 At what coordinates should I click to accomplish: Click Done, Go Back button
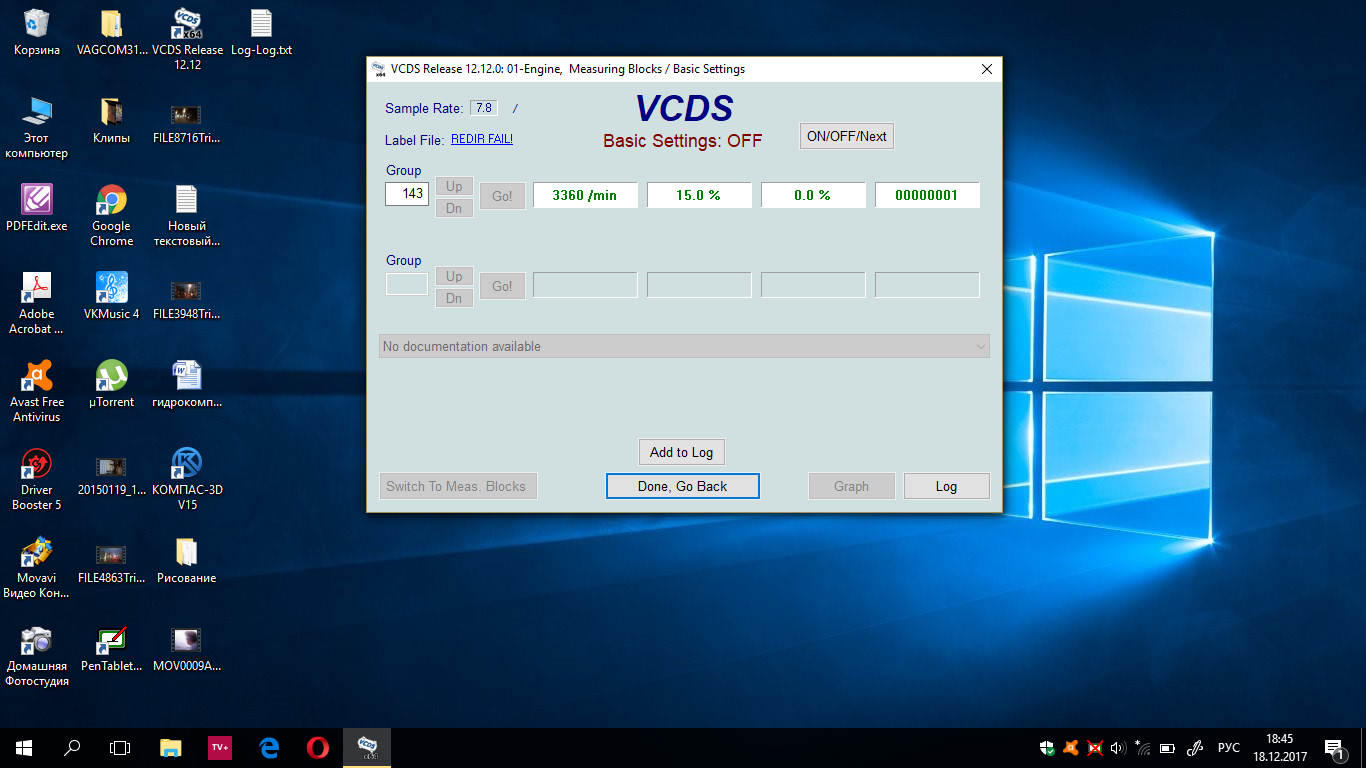[683, 486]
